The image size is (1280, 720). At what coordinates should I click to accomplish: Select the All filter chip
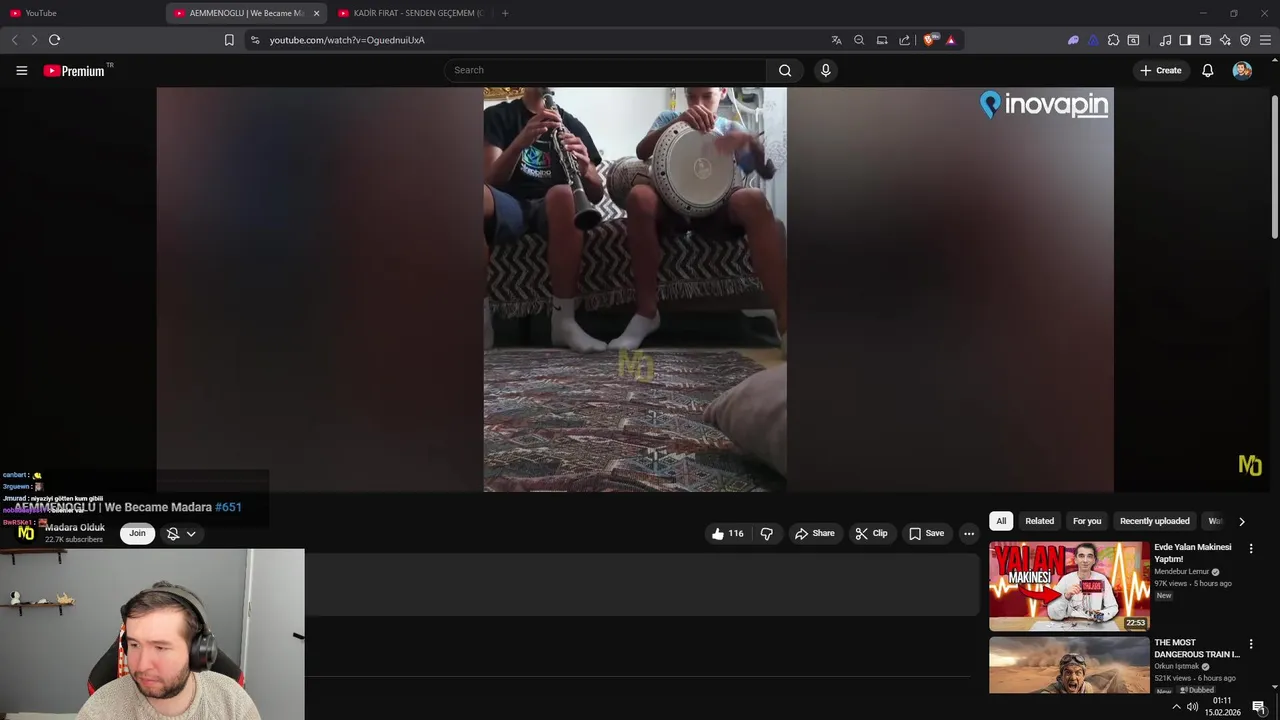click(x=1001, y=521)
